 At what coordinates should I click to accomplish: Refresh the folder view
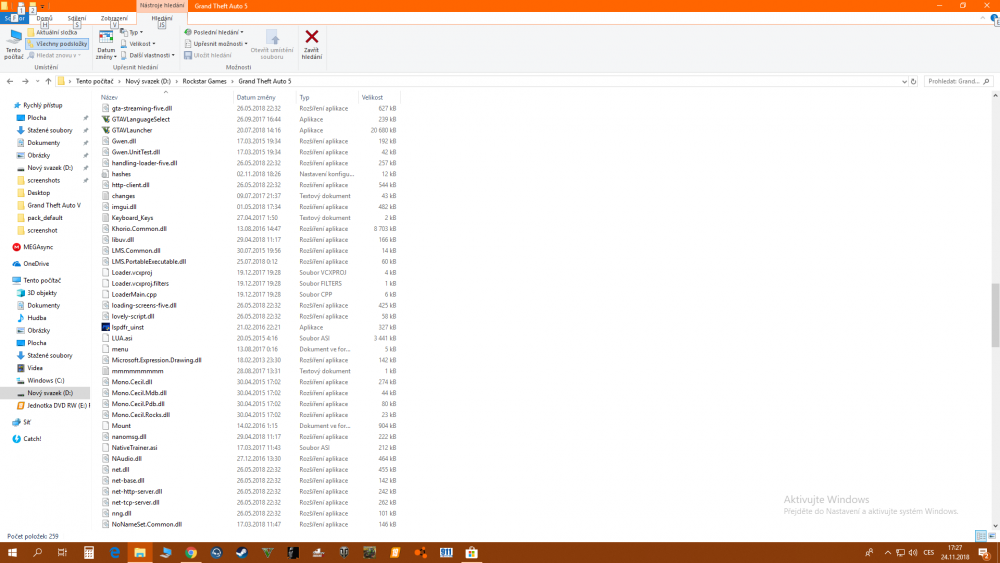click(913, 82)
